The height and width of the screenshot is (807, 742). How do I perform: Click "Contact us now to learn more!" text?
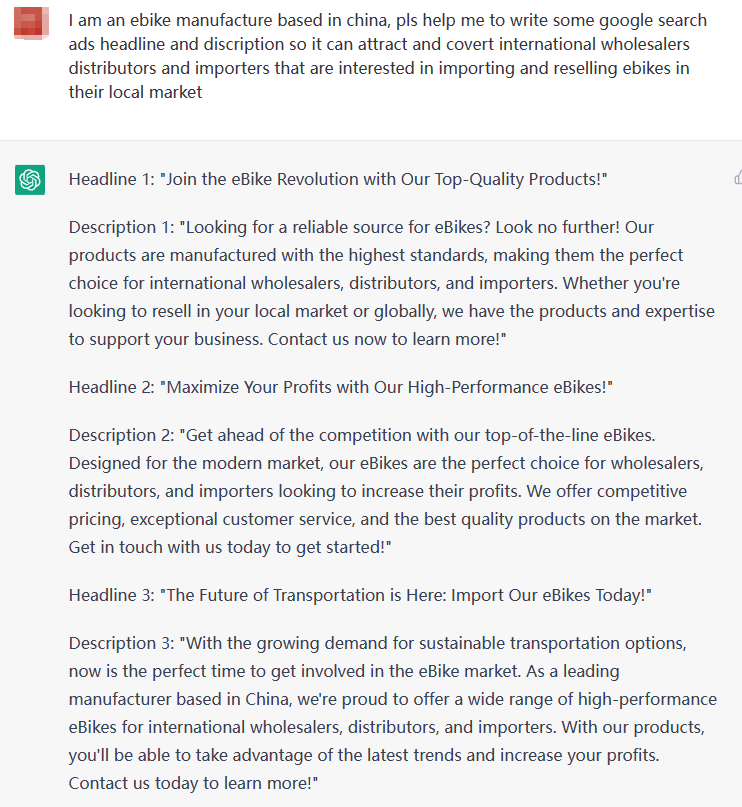point(387,339)
